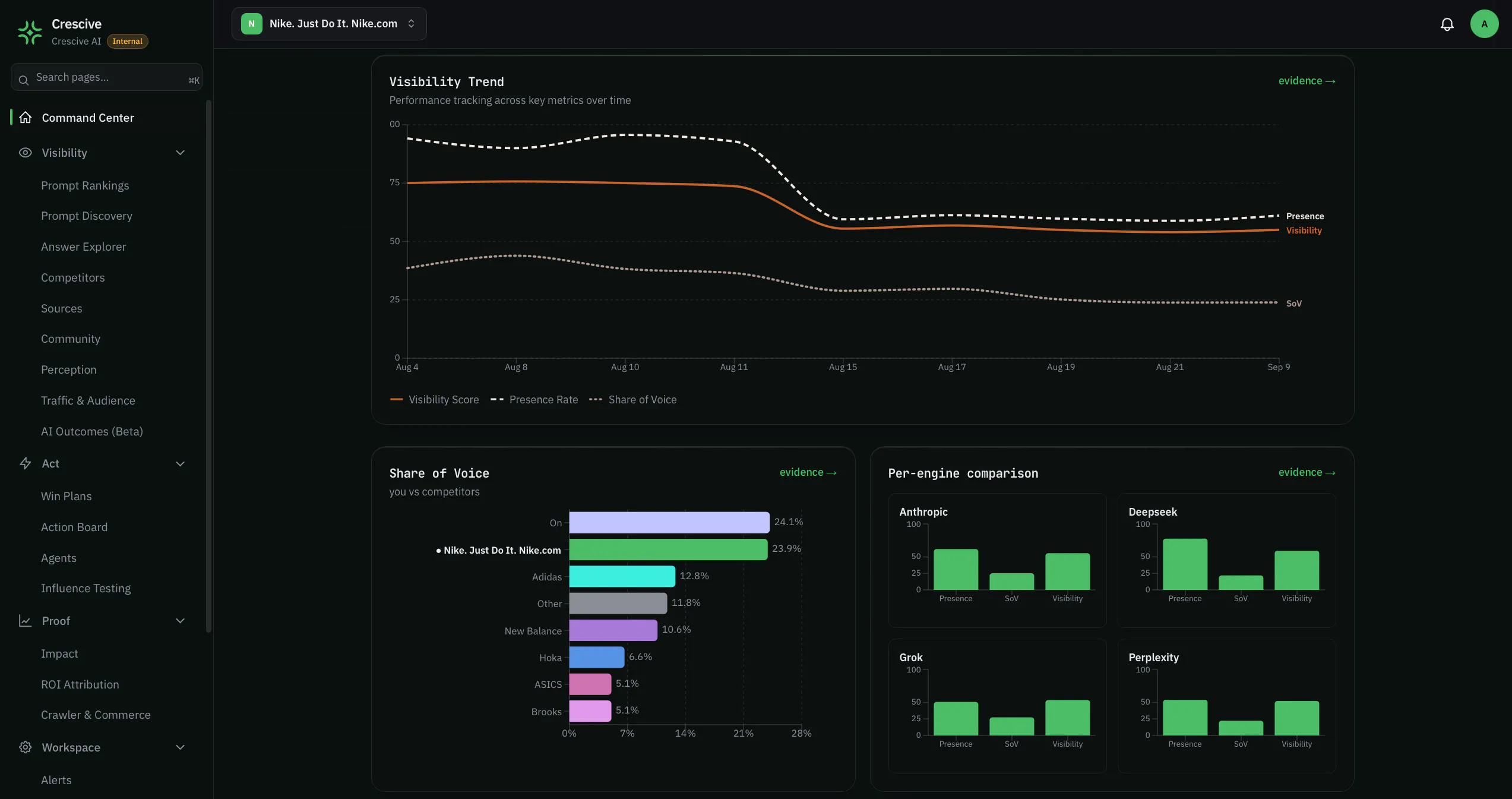The height and width of the screenshot is (799, 1512).
Task: Click the Sep 9 axis label
Action: pyautogui.click(x=1279, y=367)
